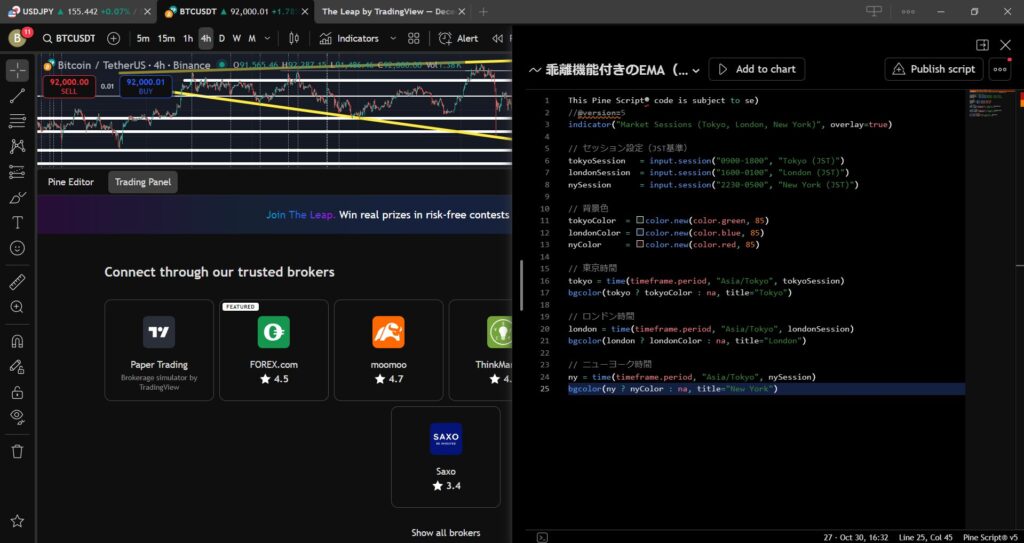Open the candlestick chart style selector
This screenshot has height=543, width=1024.
pos(296,38)
